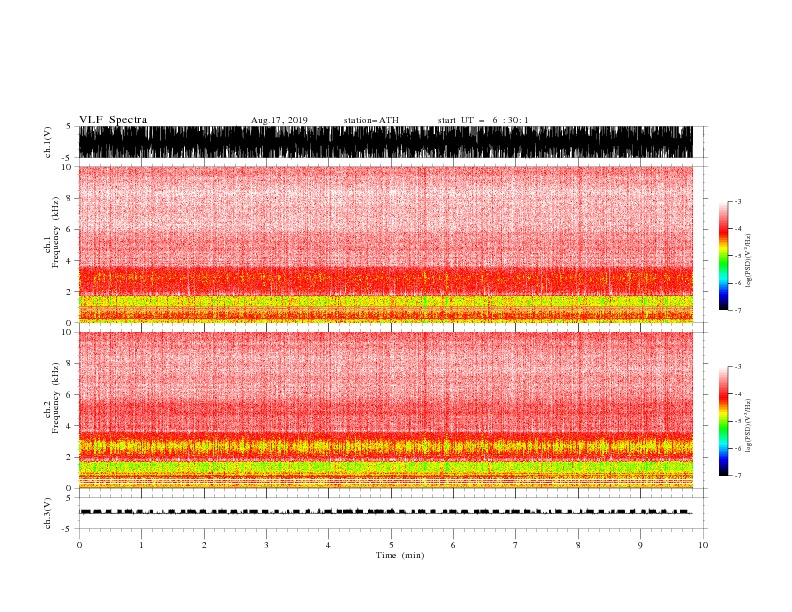Screen dimensions: 792x612
Task: Click the ch.2 spectrogram color bar
Action: [x=723, y=421]
